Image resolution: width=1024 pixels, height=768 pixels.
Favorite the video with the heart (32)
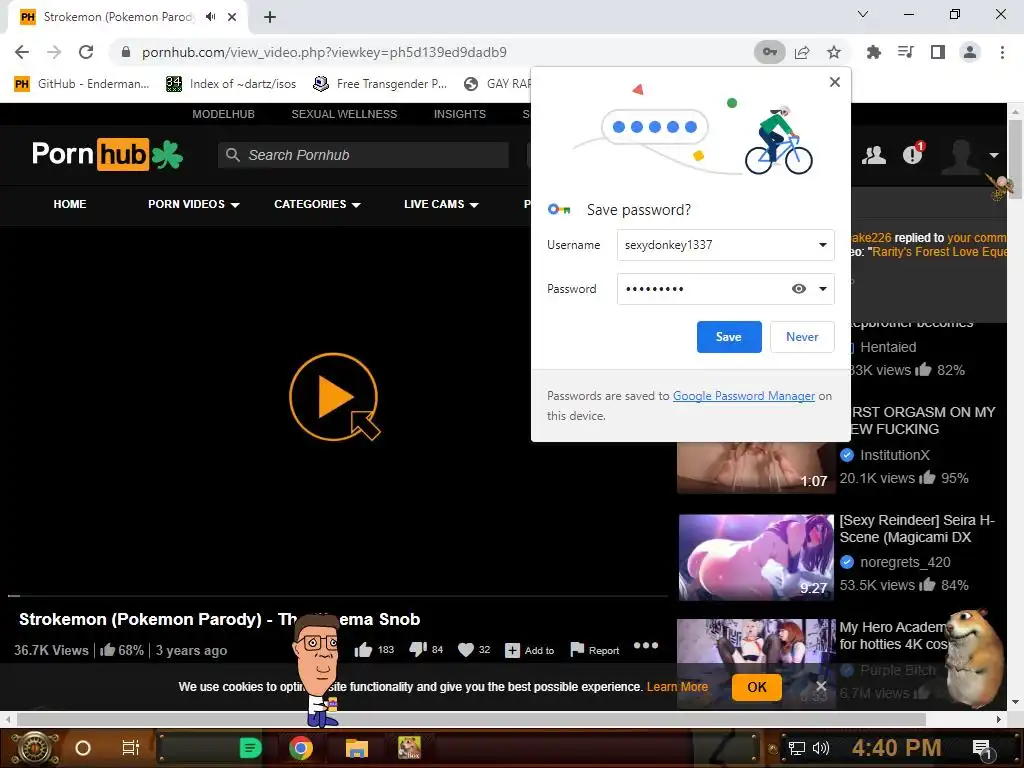(x=466, y=650)
